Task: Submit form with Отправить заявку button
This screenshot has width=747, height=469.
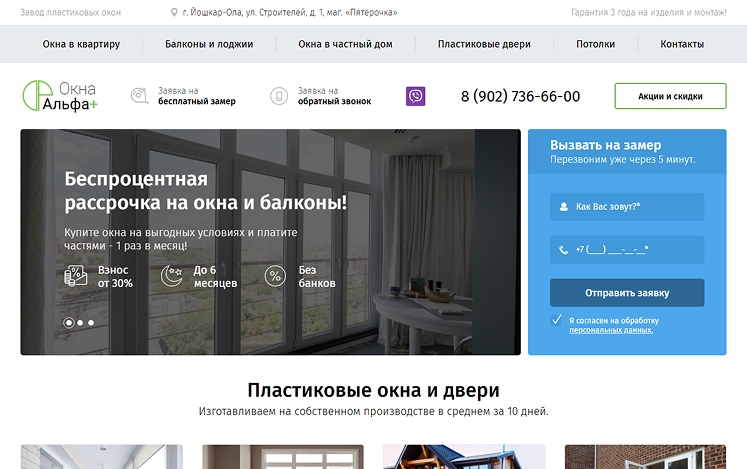Action: (x=627, y=293)
